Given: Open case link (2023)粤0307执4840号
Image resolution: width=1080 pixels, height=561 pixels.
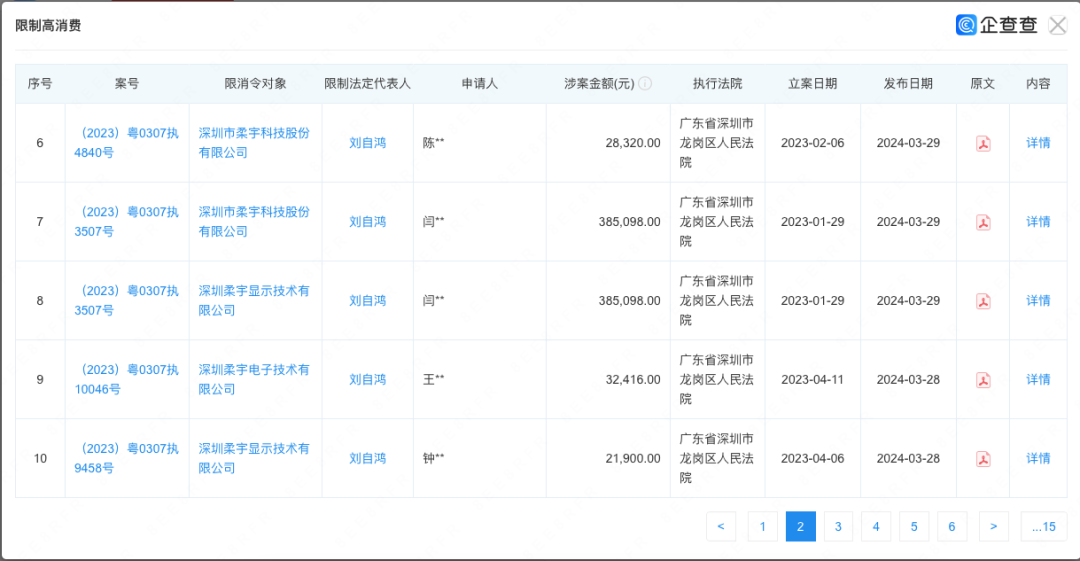Looking at the screenshot, I should point(126,142).
